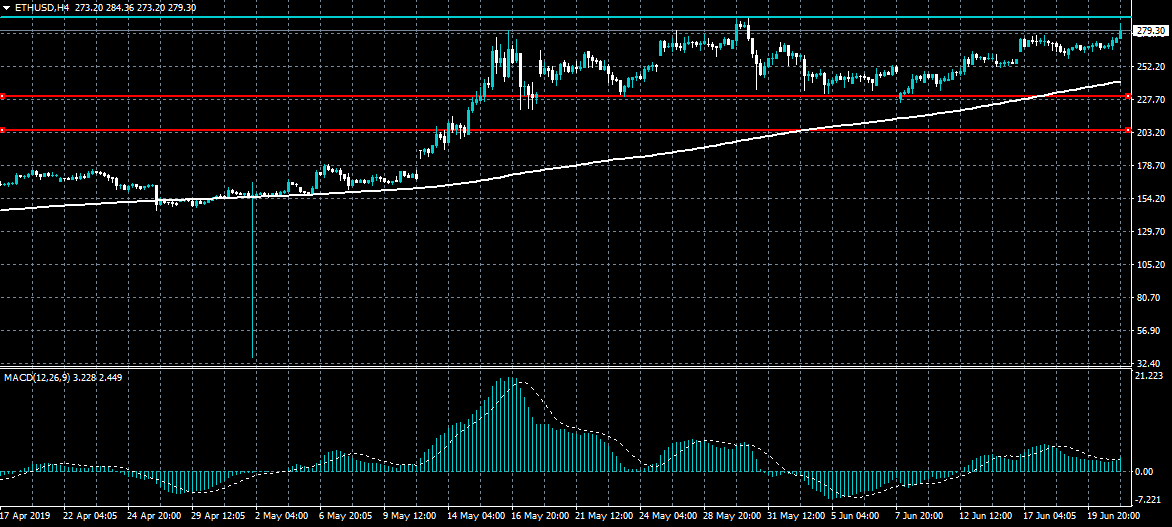Select the thick cyan horizontal line at the chart top
Viewport: 1172px width, 527px height.
click(565, 16)
